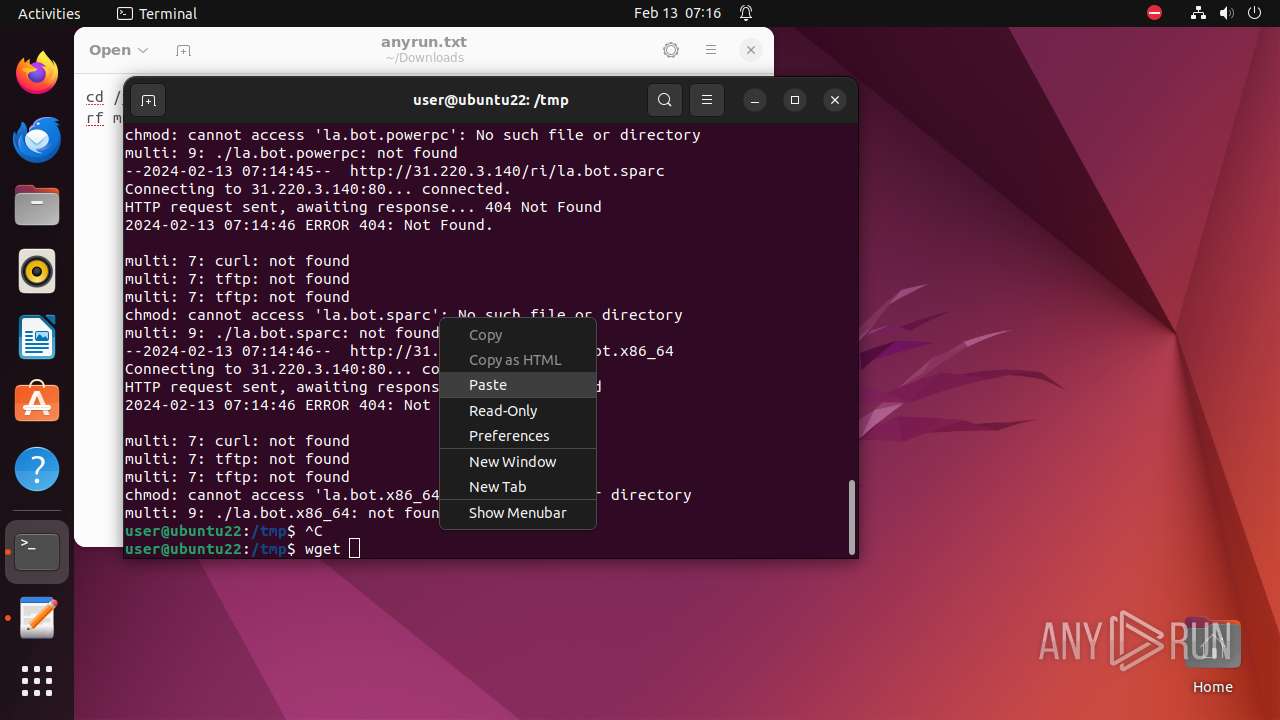Minimize the terminal window
The height and width of the screenshot is (720, 1280).
click(x=755, y=100)
